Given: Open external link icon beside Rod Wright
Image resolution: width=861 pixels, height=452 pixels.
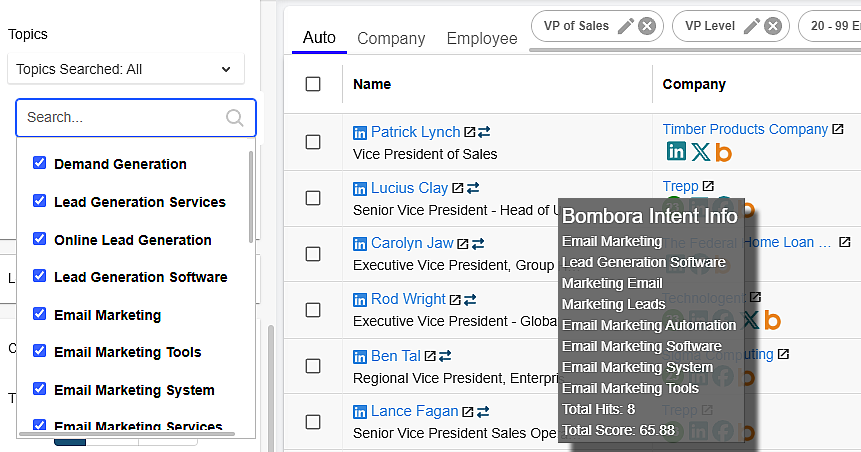Looking at the screenshot, I should tap(455, 300).
